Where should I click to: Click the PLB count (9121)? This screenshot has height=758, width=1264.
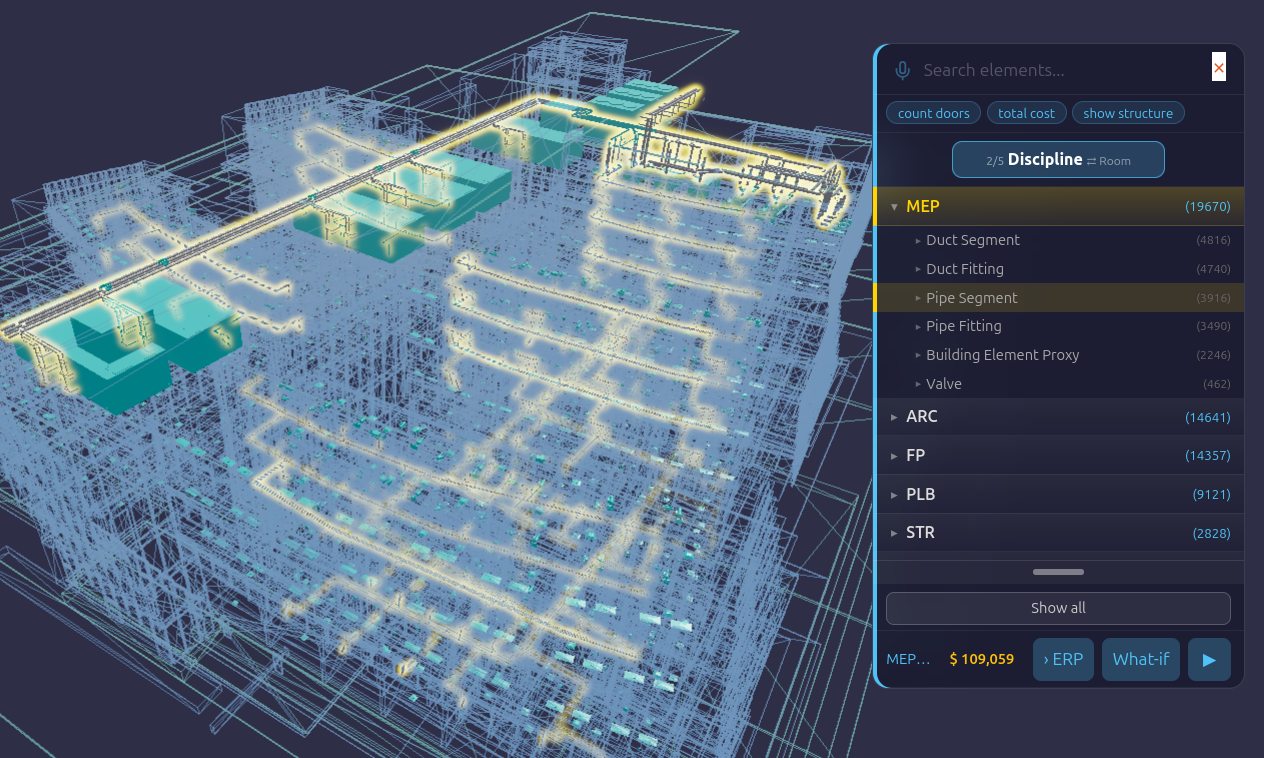pos(1211,494)
